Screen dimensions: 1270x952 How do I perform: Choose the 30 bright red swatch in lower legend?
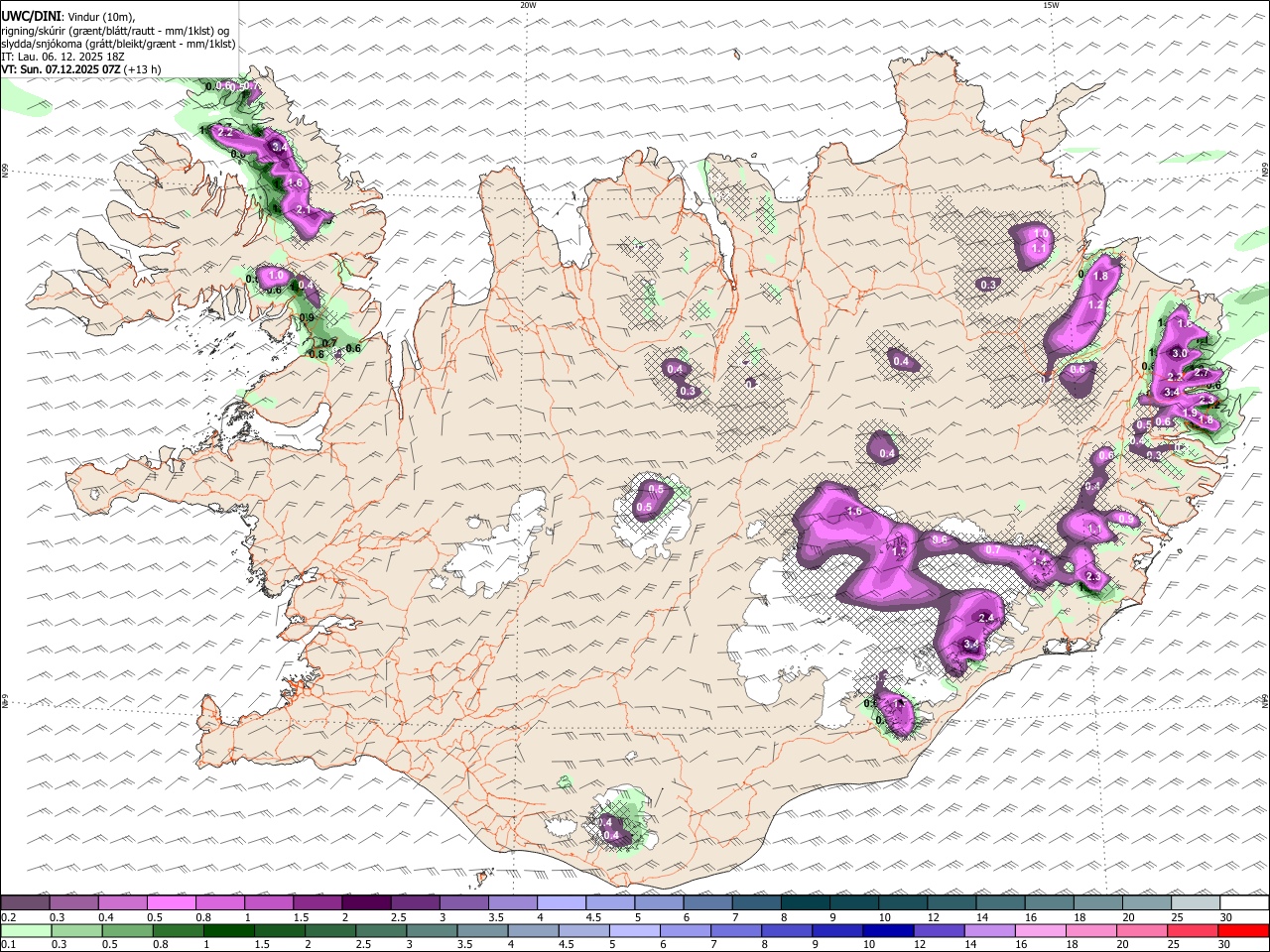[x=1243, y=931]
